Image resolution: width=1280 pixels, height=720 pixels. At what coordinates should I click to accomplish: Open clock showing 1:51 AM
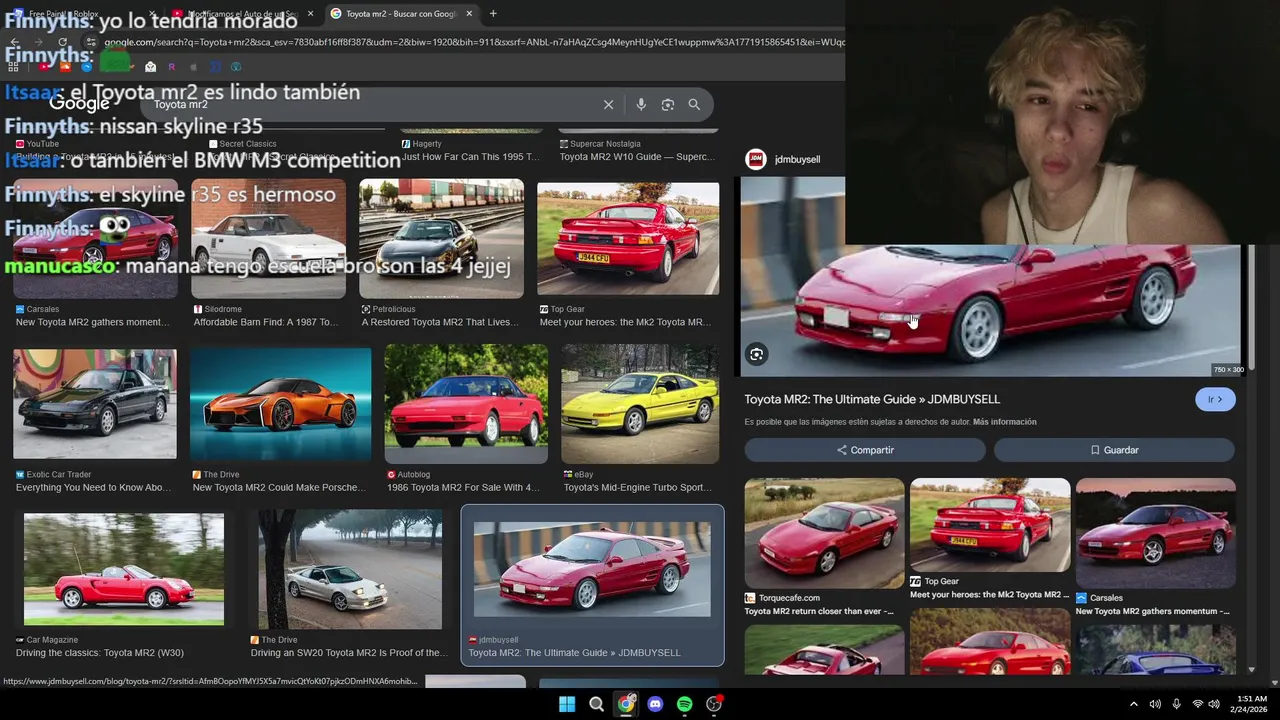pyautogui.click(x=1249, y=704)
